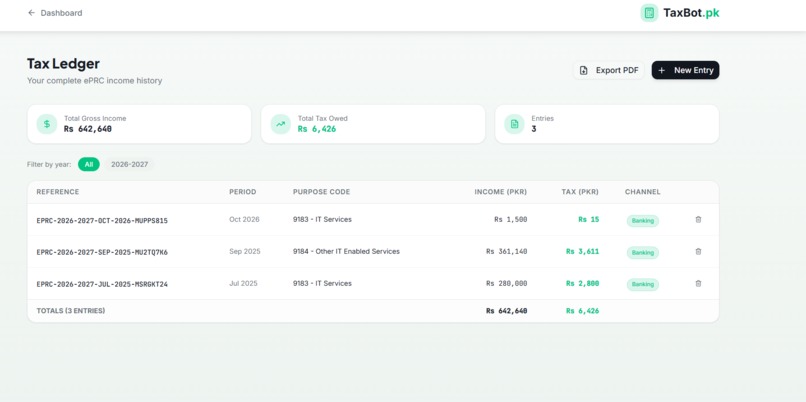This screenshot has height=402, width=806.
Task: Click the Rs 642,640 income in the totals row
Action: [x=506, y=311]
